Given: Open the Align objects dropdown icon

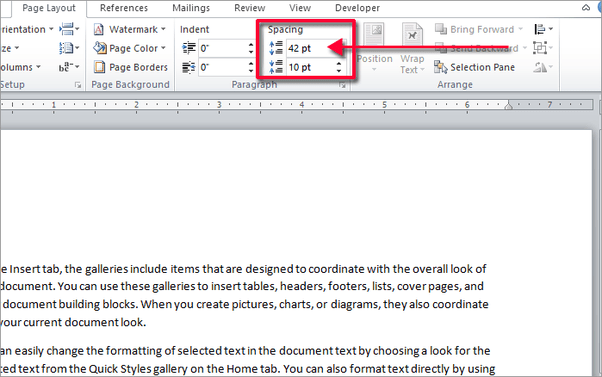Looking at the screenshot, I should coord(543,29).
